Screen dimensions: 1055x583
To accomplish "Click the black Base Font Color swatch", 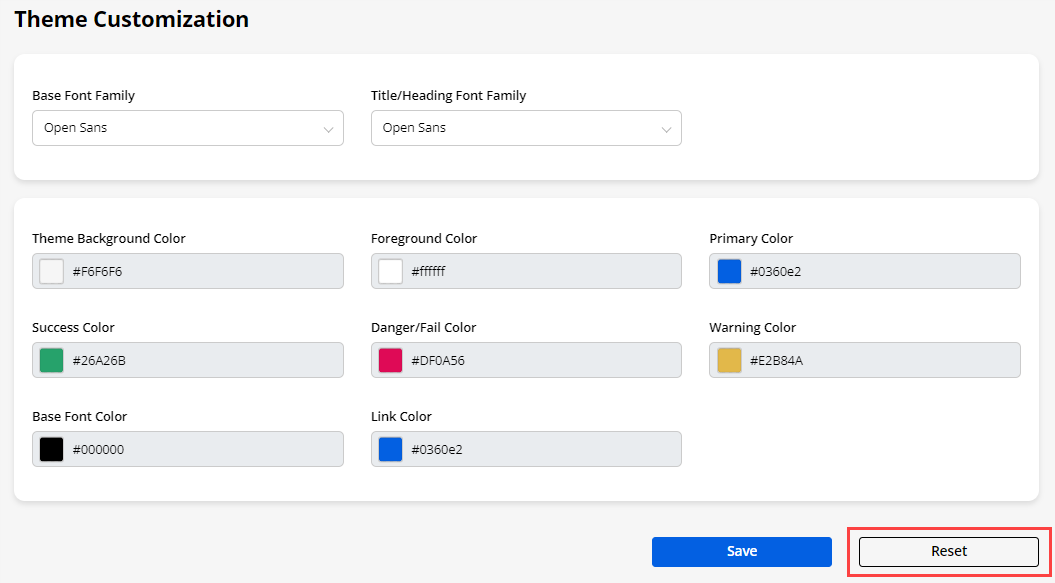I will click(x=52, y=449).
